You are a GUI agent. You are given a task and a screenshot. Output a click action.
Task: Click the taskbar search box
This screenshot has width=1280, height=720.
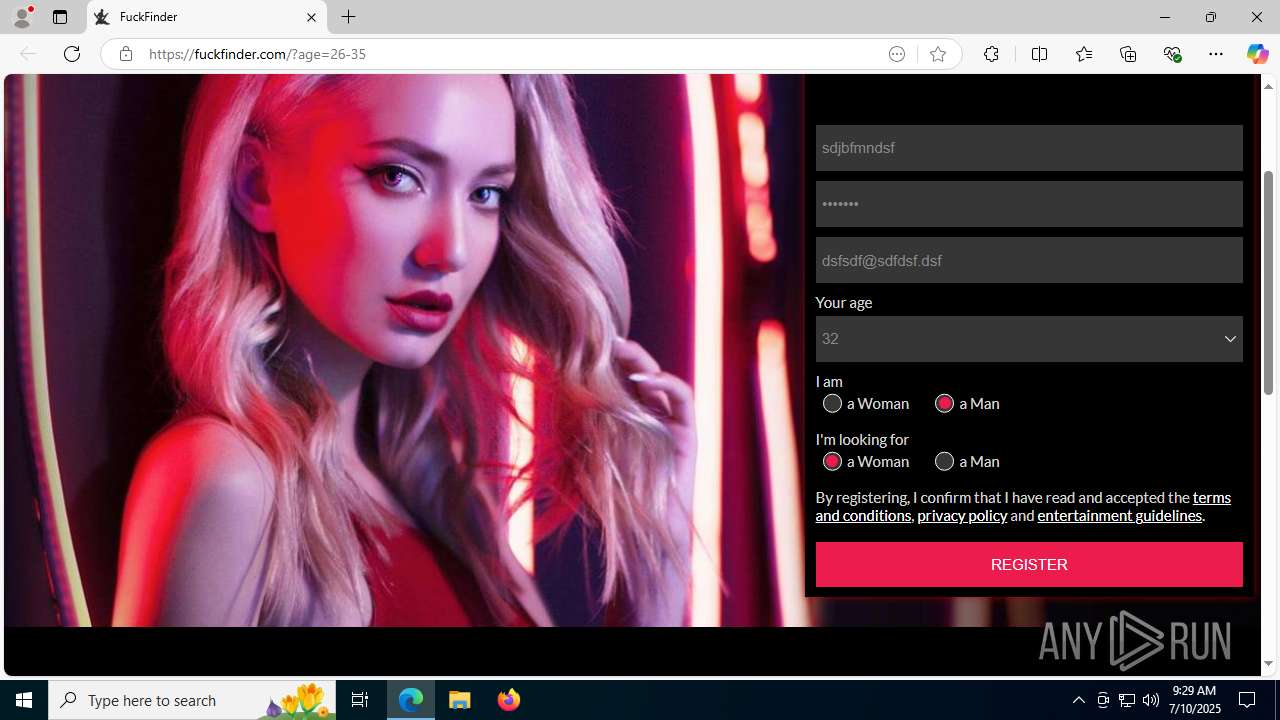(192, 700)
